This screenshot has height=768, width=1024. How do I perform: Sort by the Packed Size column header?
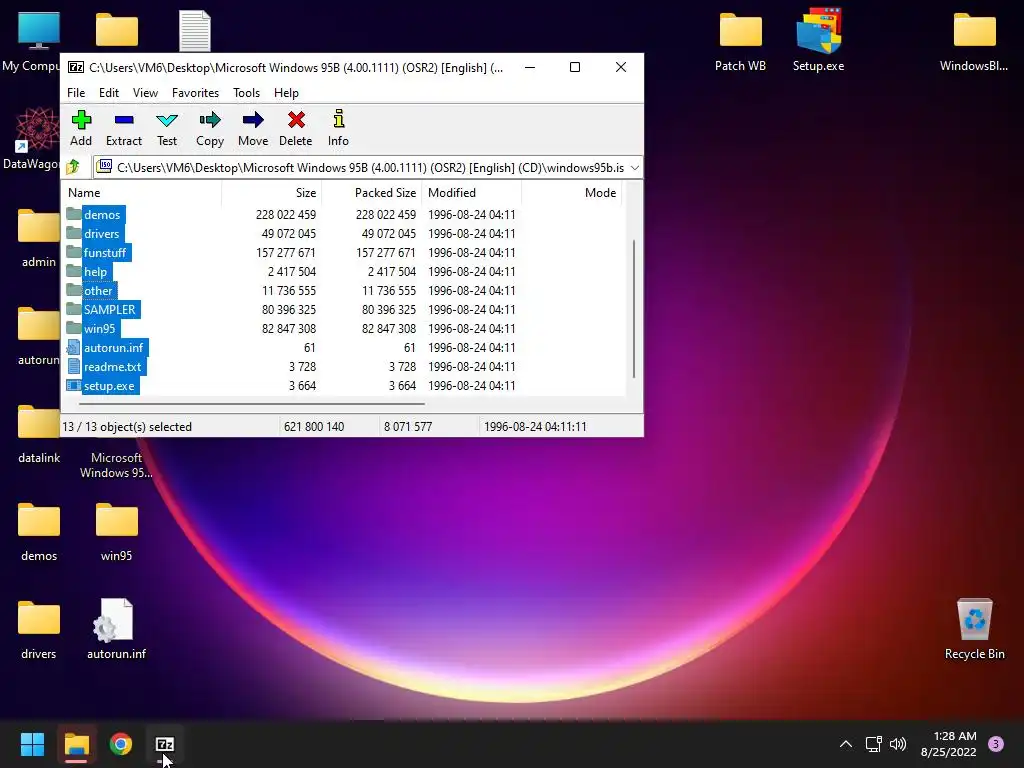(372, 192)
